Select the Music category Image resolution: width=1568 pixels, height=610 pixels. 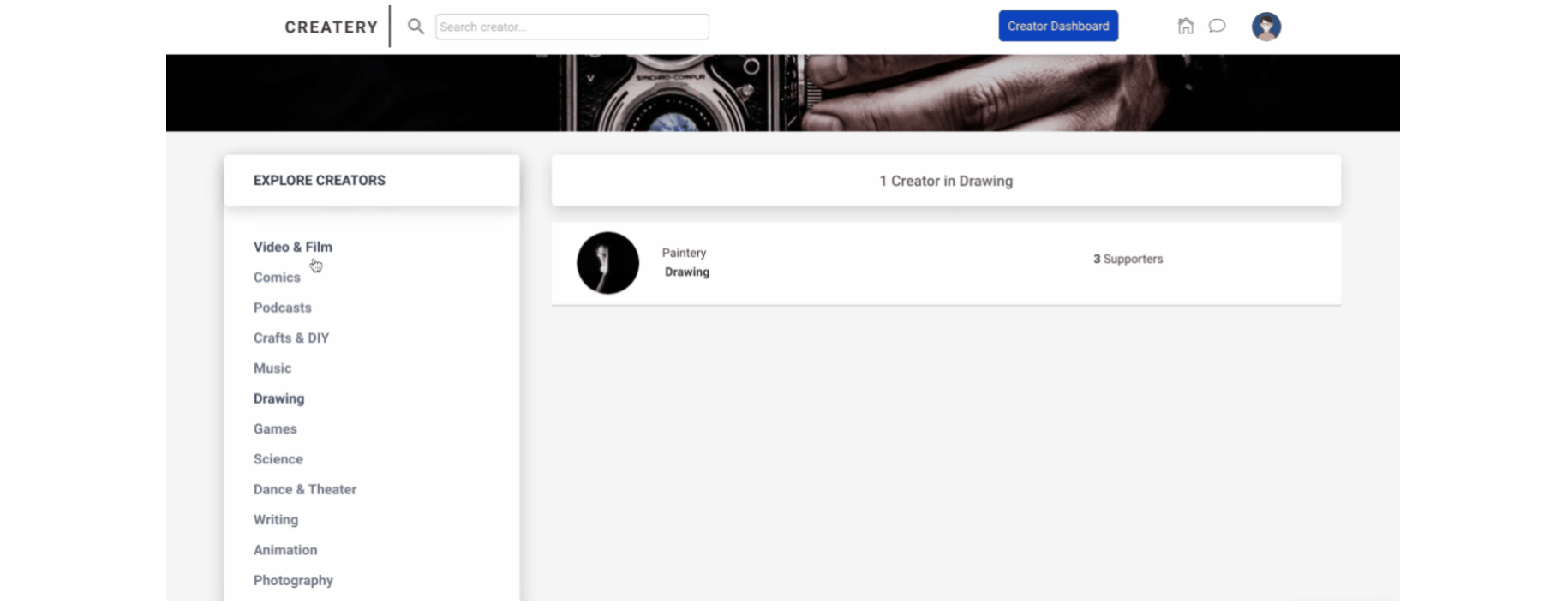pos(272,368)
